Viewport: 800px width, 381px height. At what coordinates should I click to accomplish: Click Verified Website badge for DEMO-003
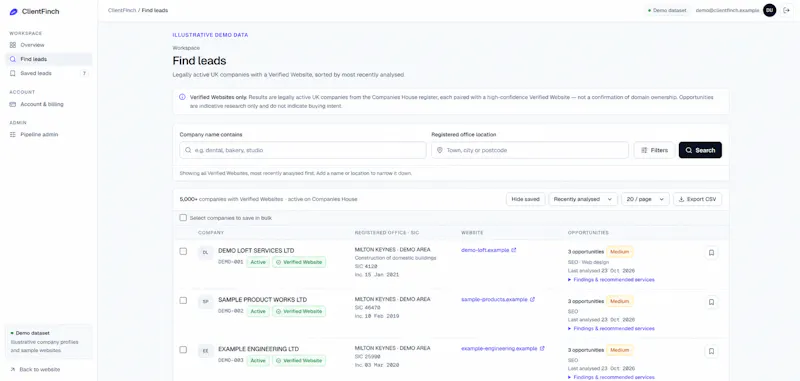click(299, 361)
